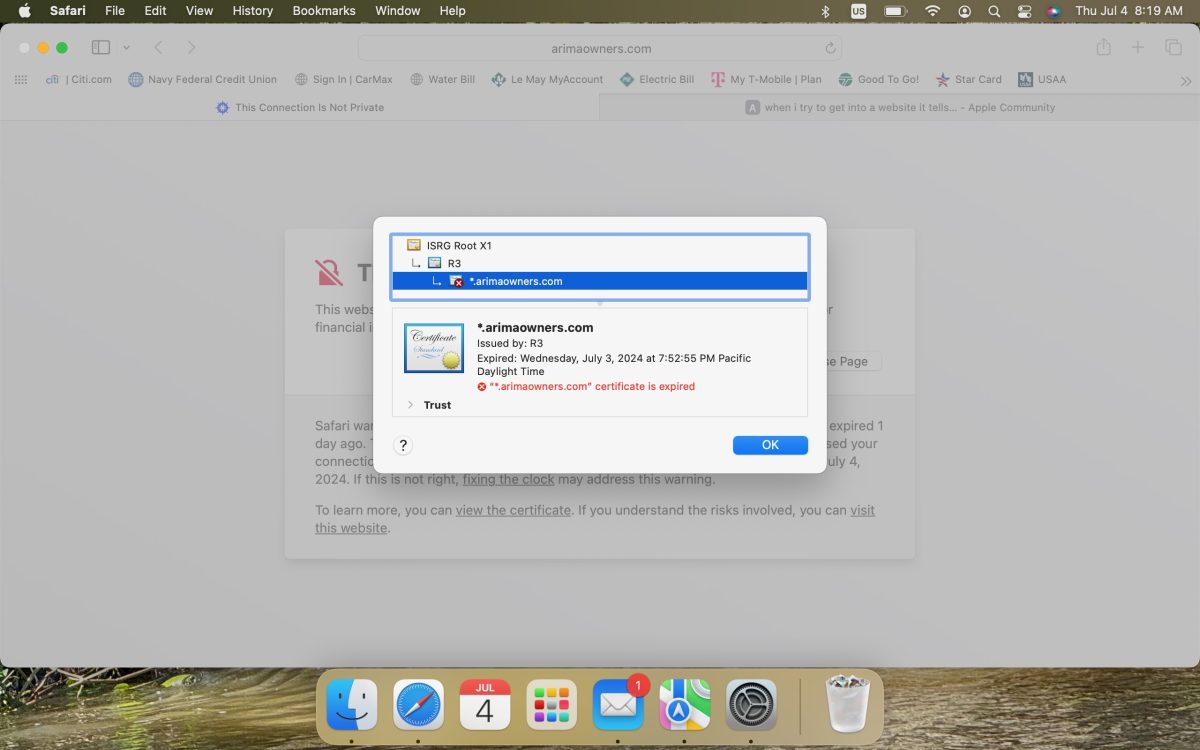
Task: Click the arimaowners.com address bar
Action: click(600, 48)
